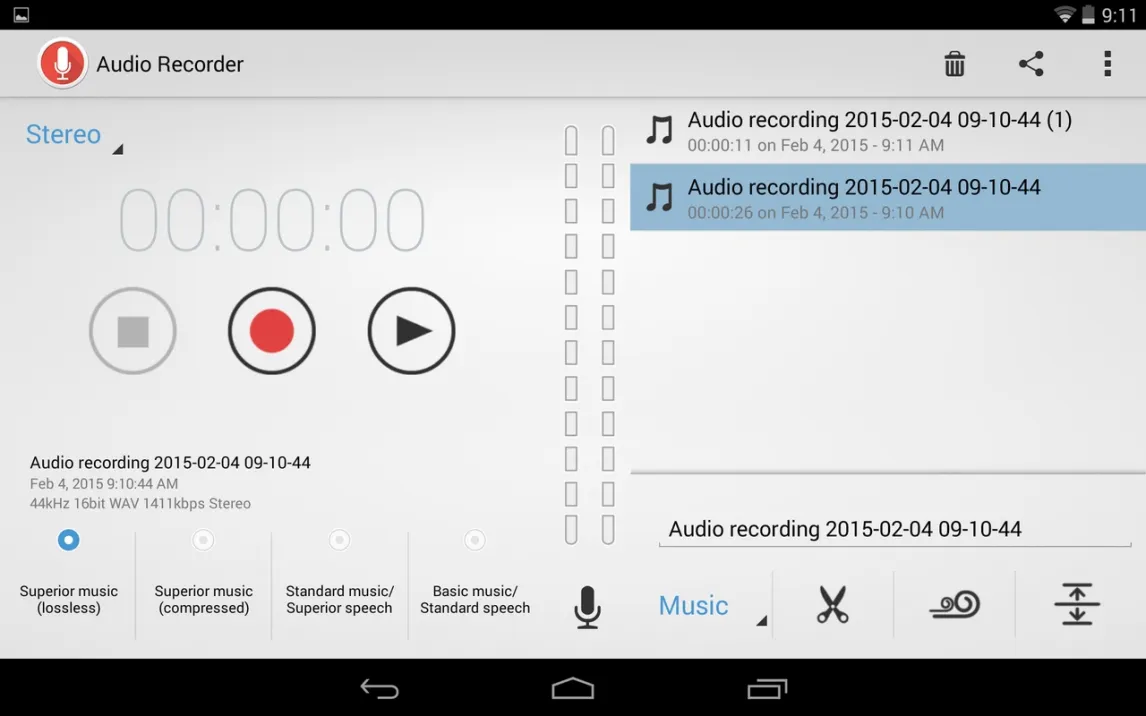Select Superior music (lossless) radio button
The image size is (1146, 716).
click(x=68, y=540)
